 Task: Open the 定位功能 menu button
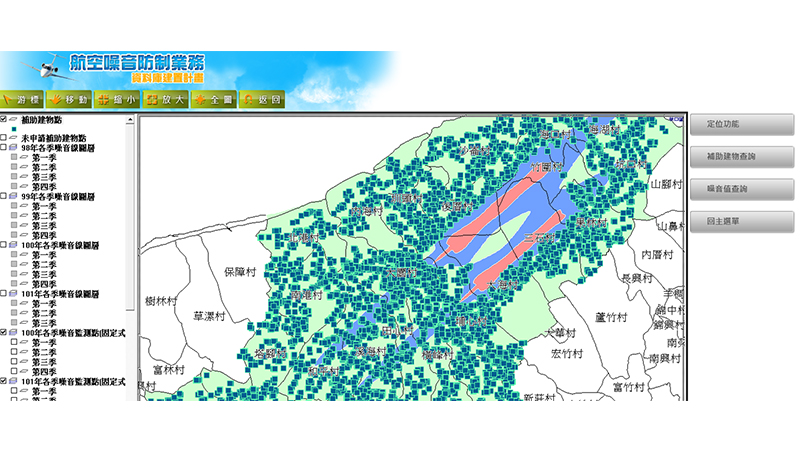(x=741, y=124)
